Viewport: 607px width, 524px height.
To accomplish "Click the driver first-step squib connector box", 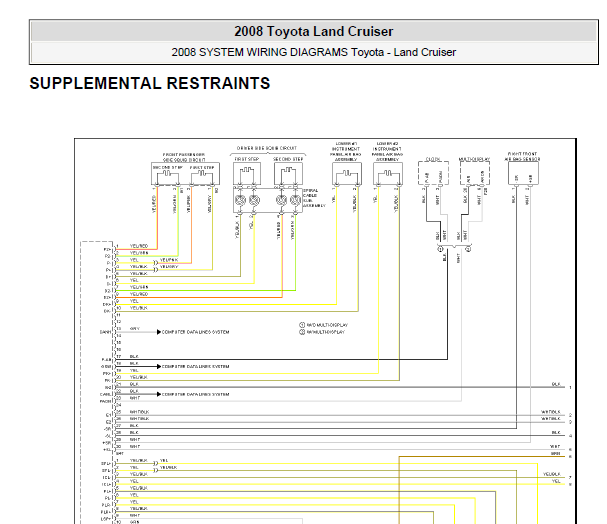I will (247, 174).
